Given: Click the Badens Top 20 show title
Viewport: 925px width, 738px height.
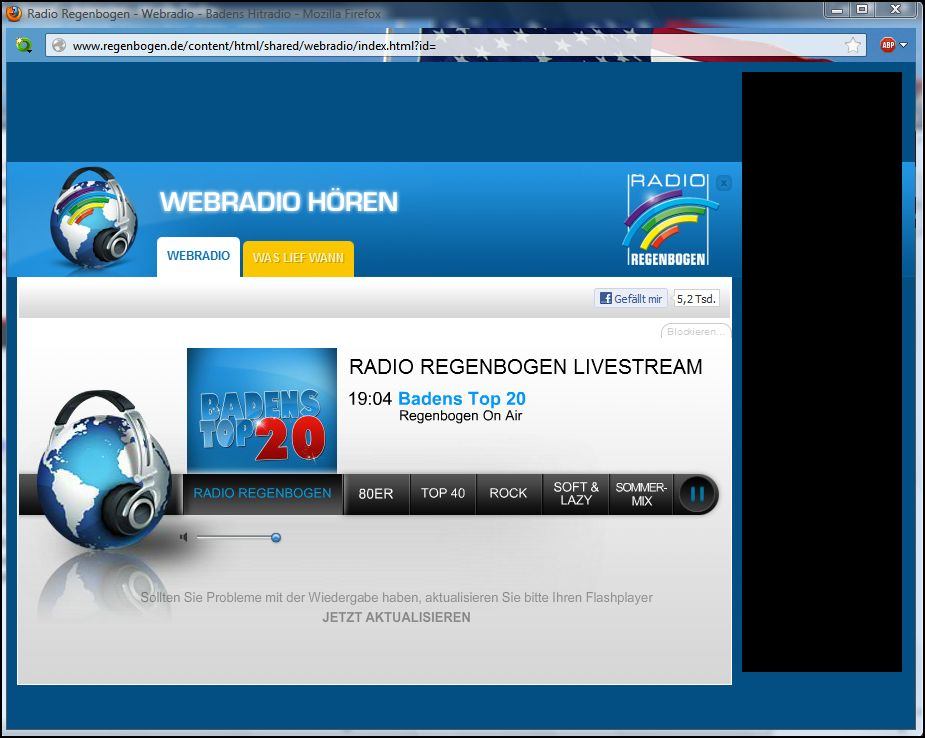Looking at the screenshot, I should point(462,398).
